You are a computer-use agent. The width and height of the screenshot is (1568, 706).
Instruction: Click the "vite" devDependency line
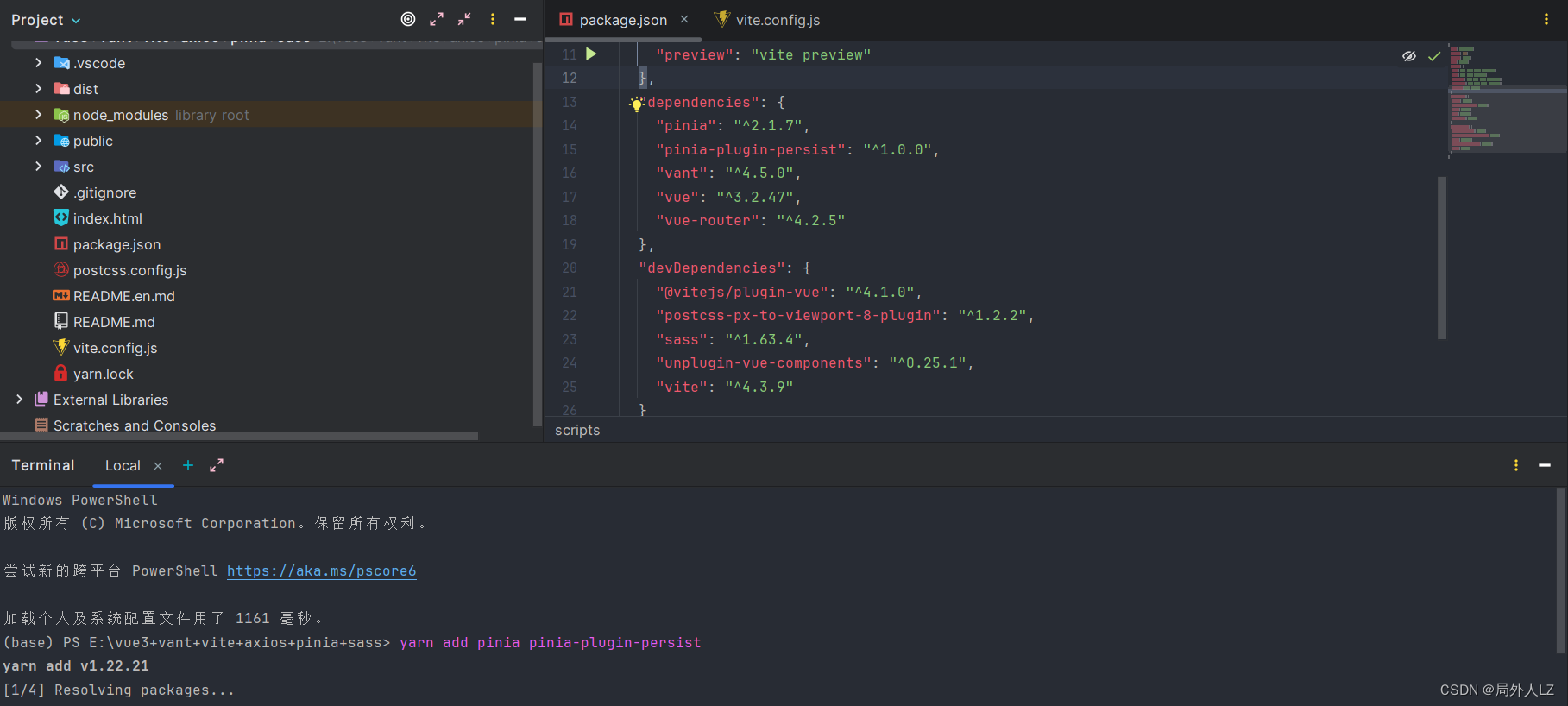click(724, 388)
